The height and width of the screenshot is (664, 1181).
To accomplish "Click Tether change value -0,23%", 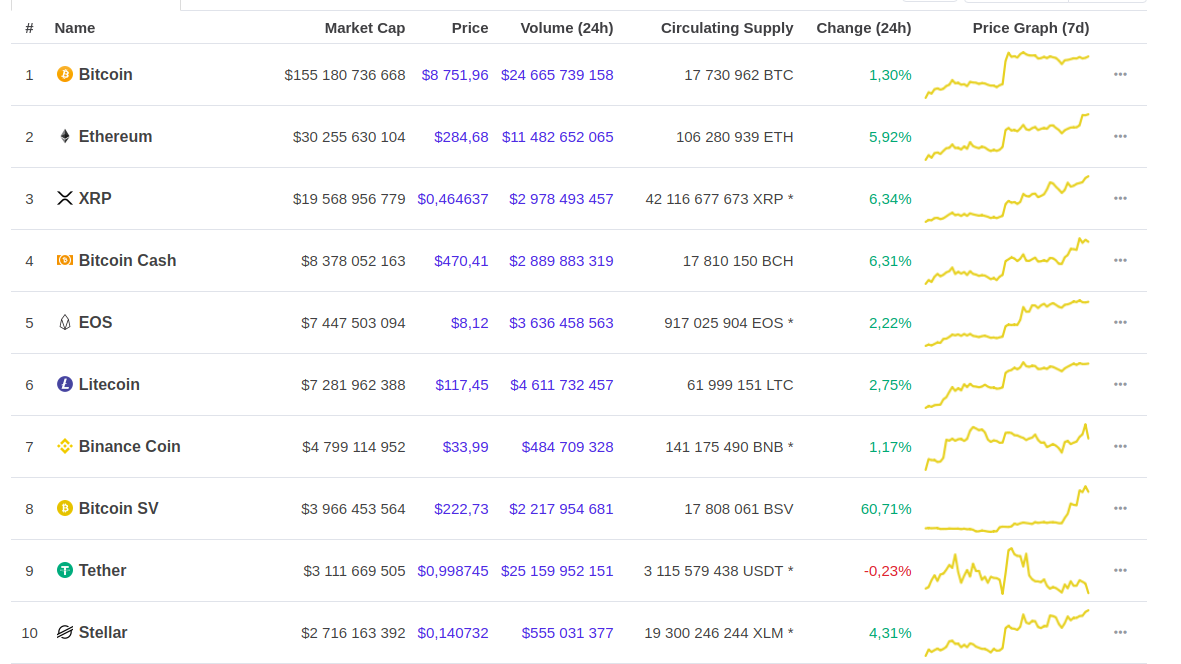I will coord(887,571).
